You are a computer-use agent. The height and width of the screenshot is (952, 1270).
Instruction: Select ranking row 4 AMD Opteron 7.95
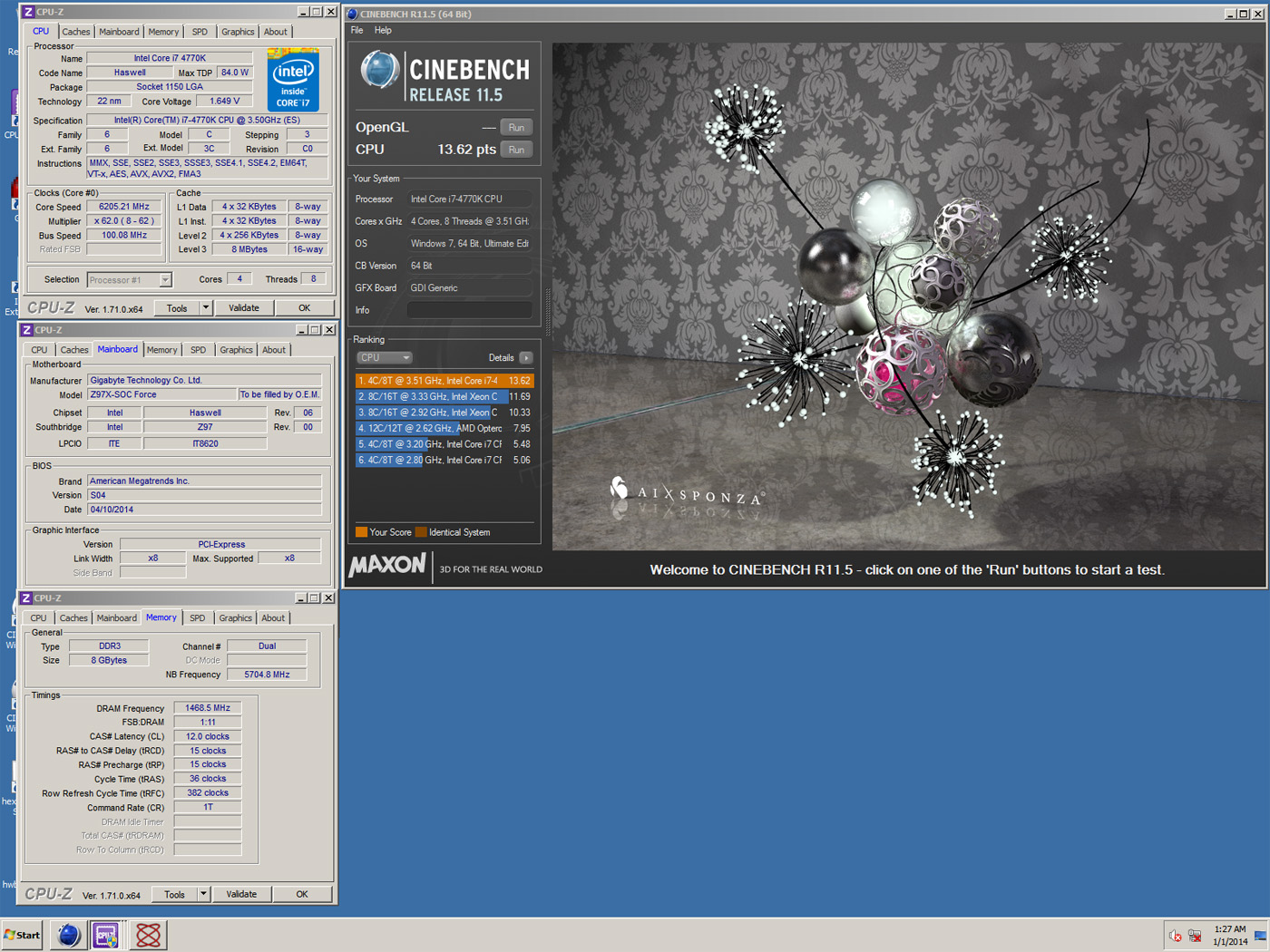point(444,429)
